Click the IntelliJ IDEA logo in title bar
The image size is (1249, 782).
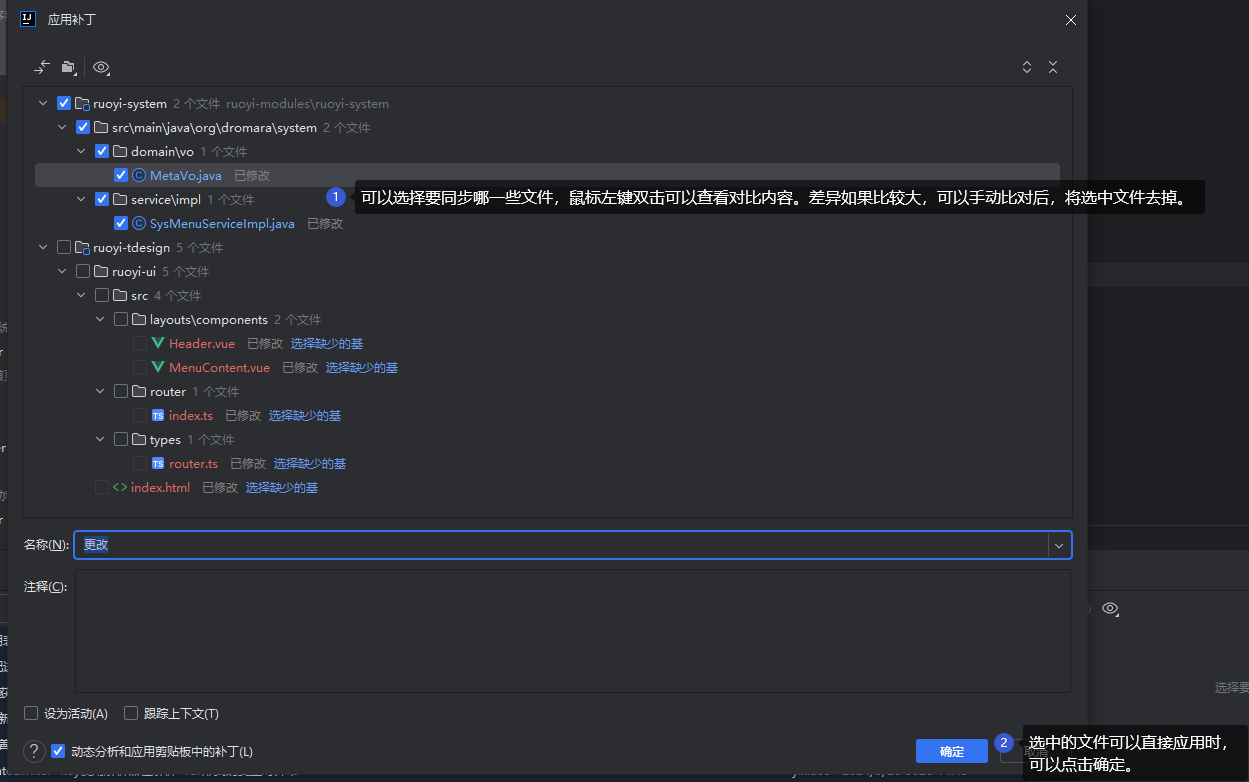[28, 18]
